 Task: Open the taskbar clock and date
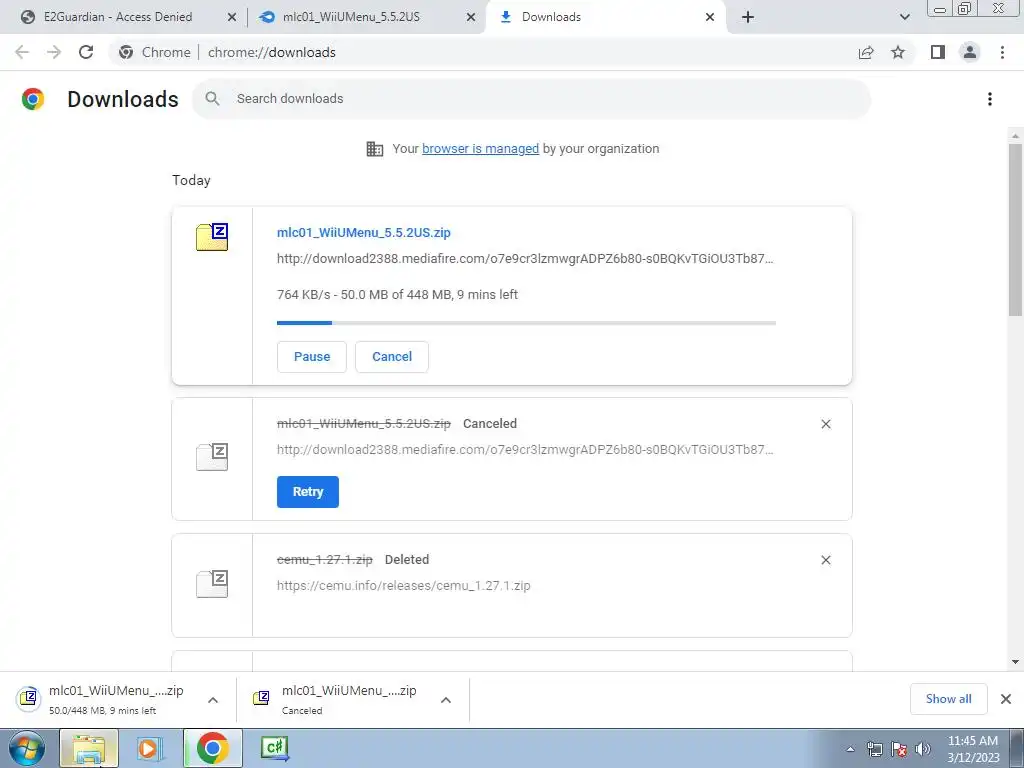pos(973,749)
